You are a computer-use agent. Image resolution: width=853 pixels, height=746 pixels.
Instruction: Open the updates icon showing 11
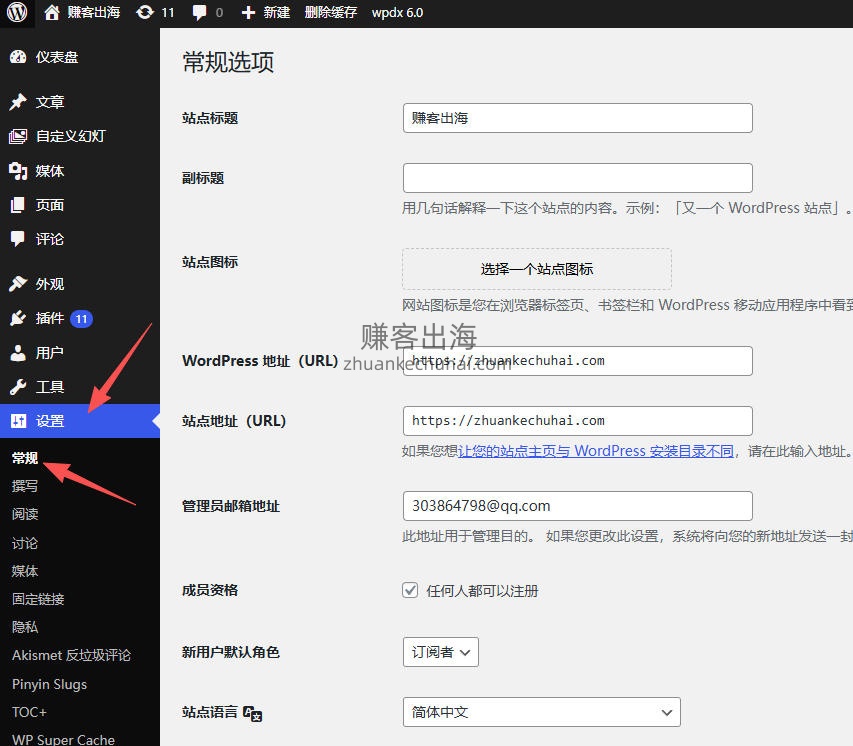[x=145, y=13]
